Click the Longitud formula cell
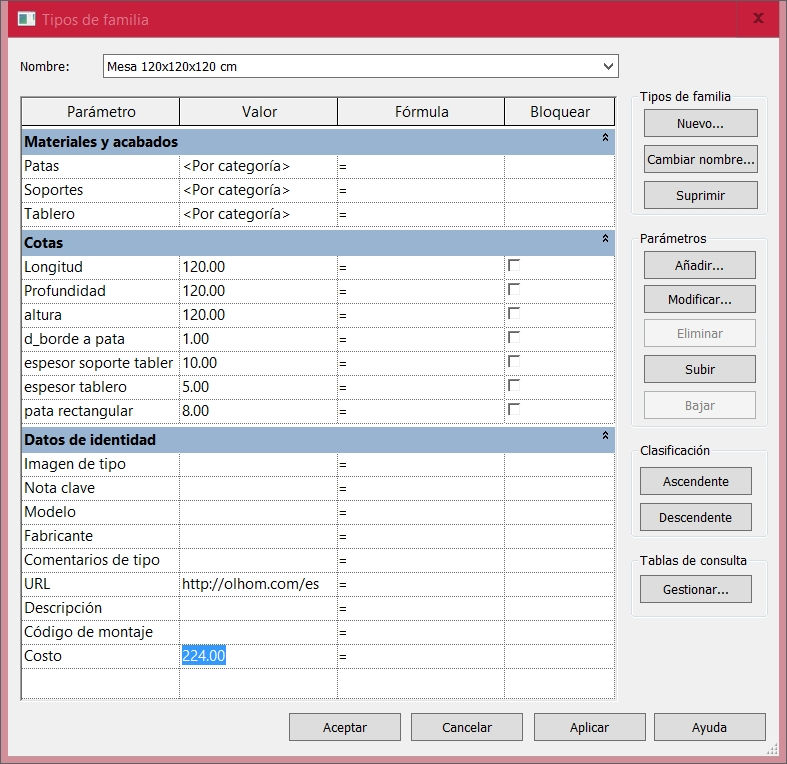The image size is (787, 764). [x=421, y=267]
